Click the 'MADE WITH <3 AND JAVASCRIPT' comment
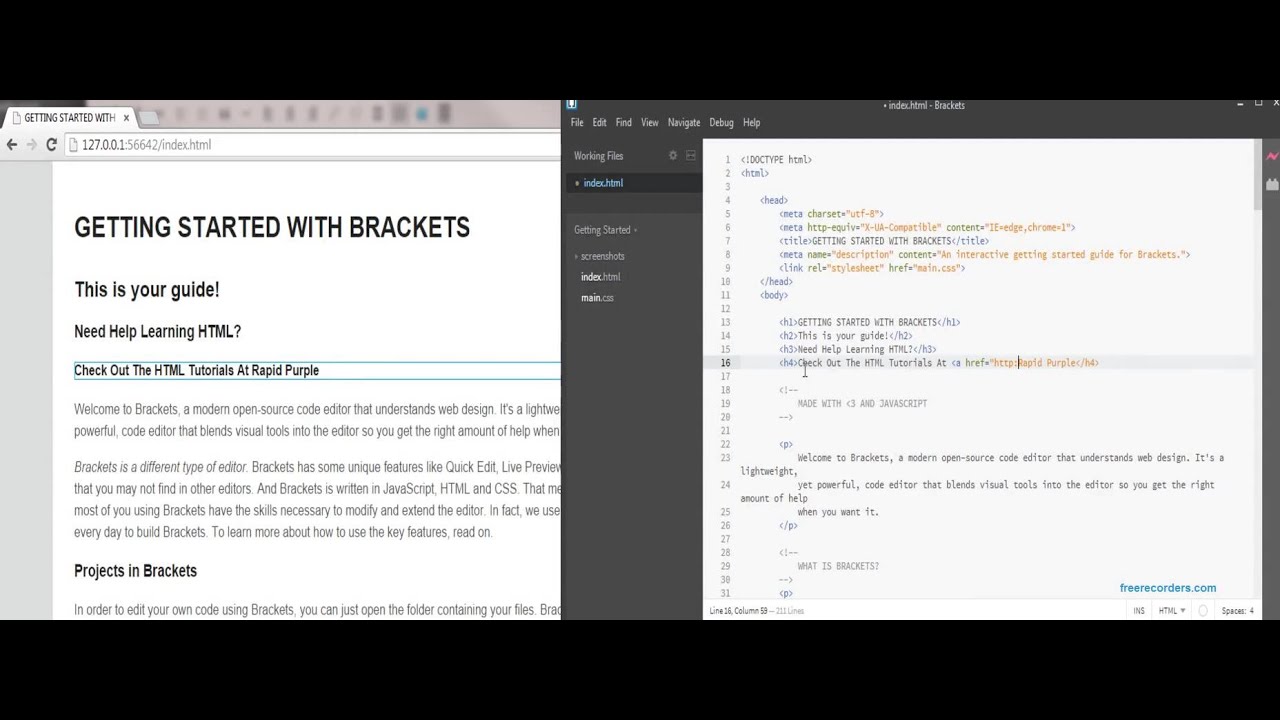This screenshot has width=1280, height=720. tap(862, 404)
